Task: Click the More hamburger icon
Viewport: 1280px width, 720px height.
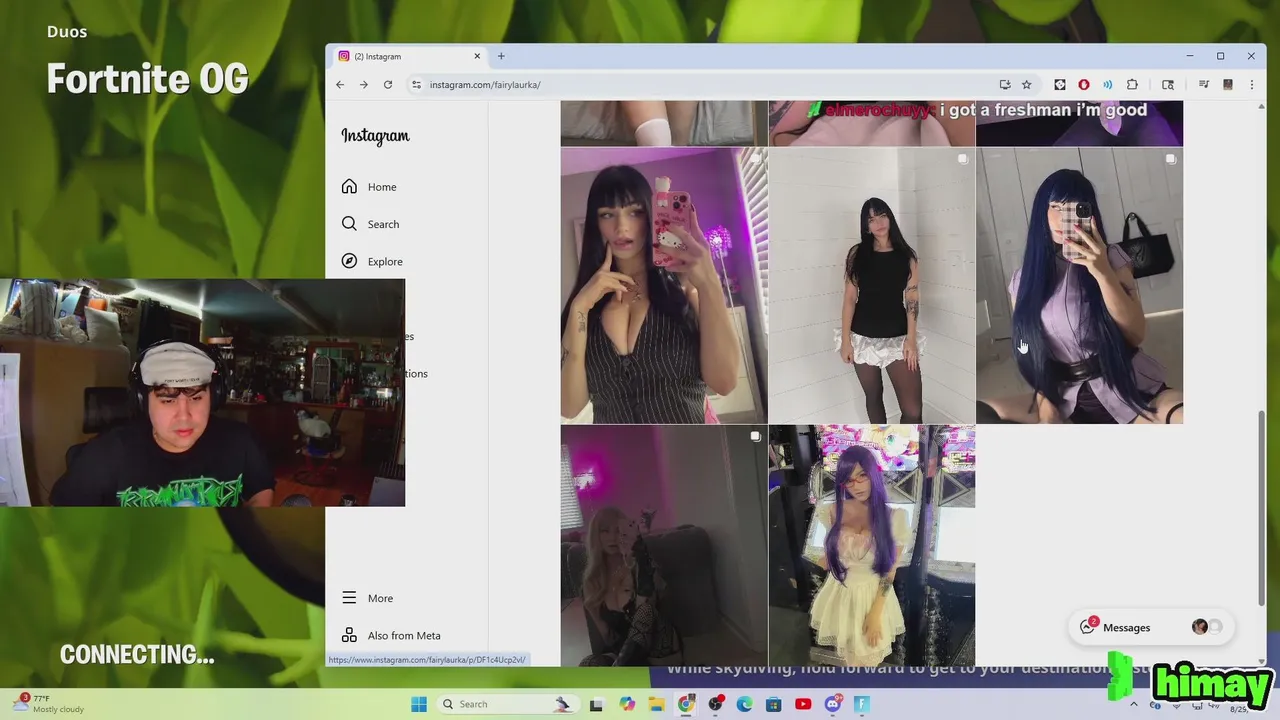Action: click(349, 598)
